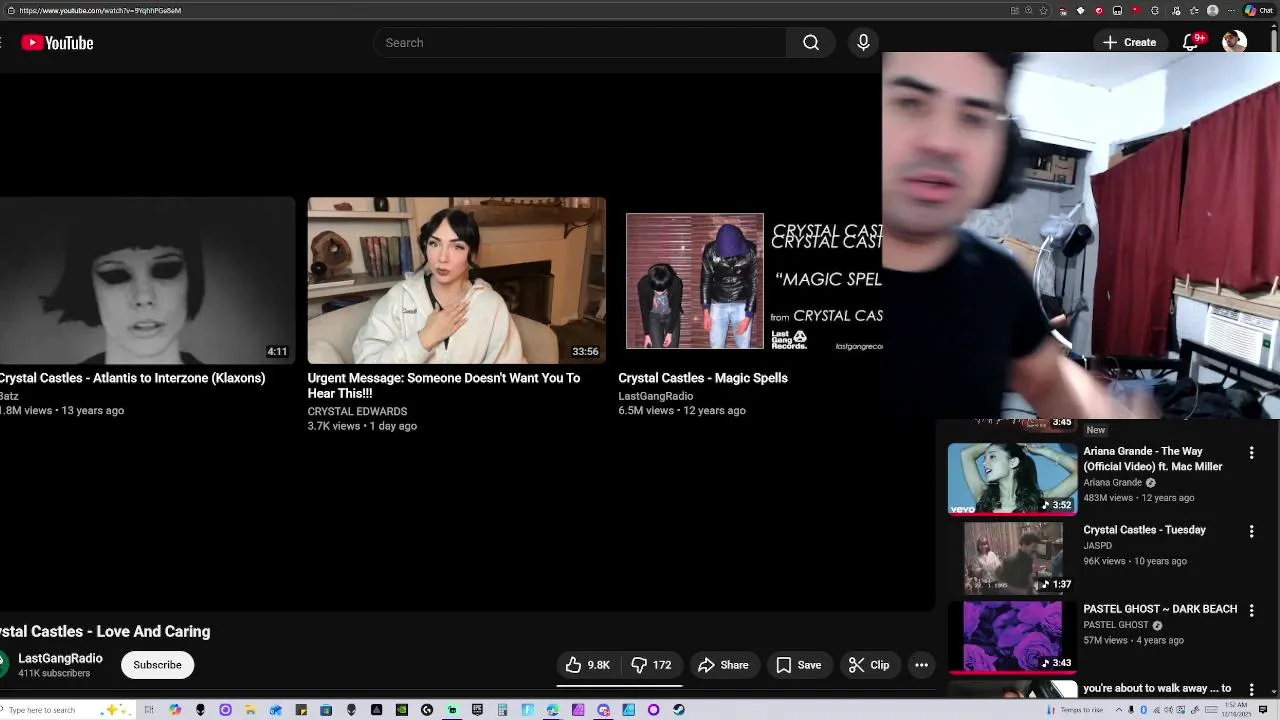Screen dimensions: 1280x720
Task: Open browser settings and more ellipsis
Action: click(x=1231, y=10)
